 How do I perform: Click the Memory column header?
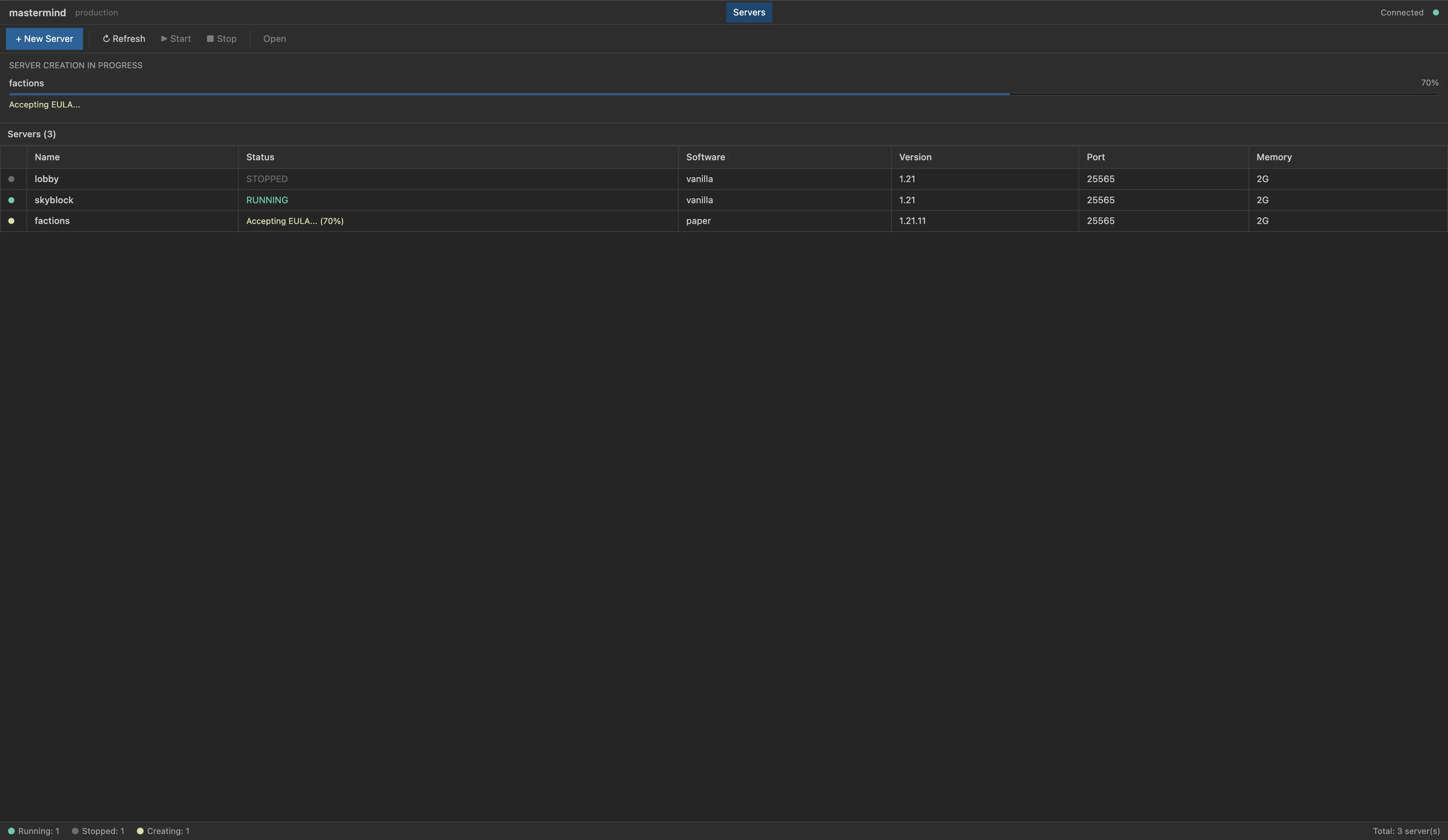[x=1347, y=157]
